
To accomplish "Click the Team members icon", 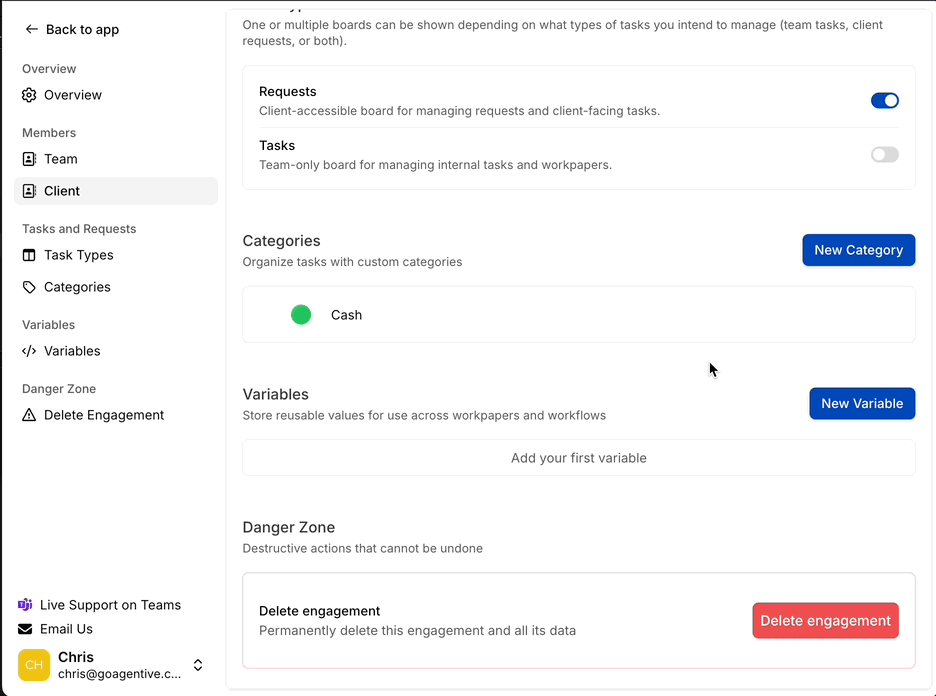I will click(31, 159).
